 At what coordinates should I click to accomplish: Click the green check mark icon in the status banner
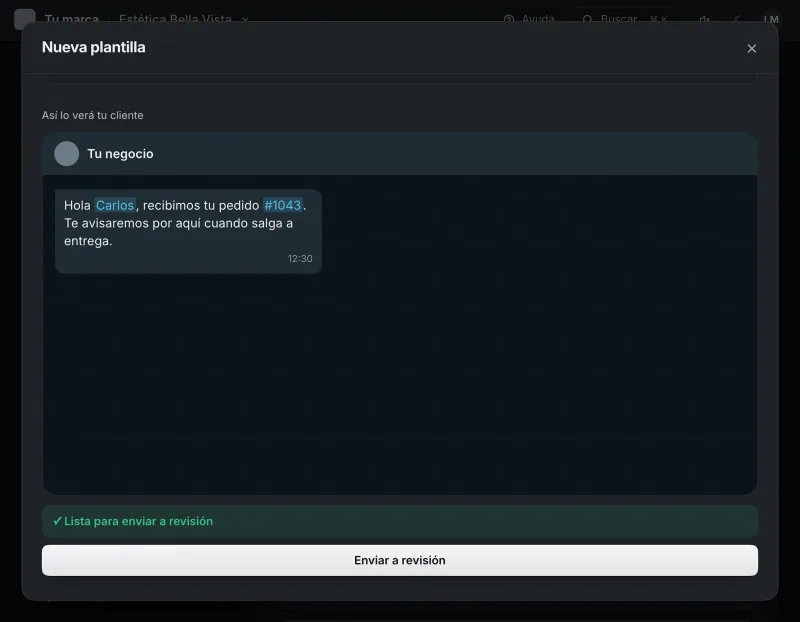click(57, 521)
